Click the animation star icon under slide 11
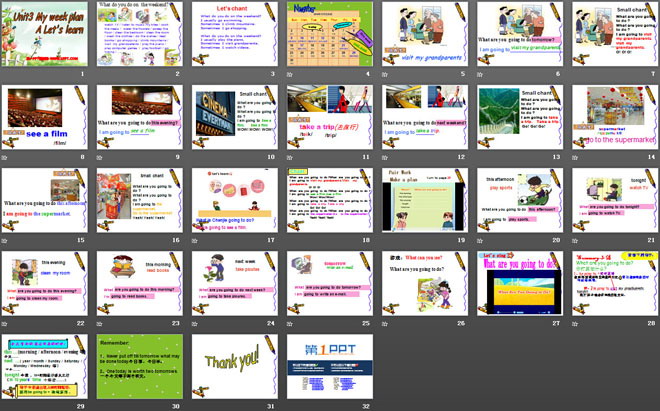Screen dimensions: 660x411 click(x=290, y=157)
